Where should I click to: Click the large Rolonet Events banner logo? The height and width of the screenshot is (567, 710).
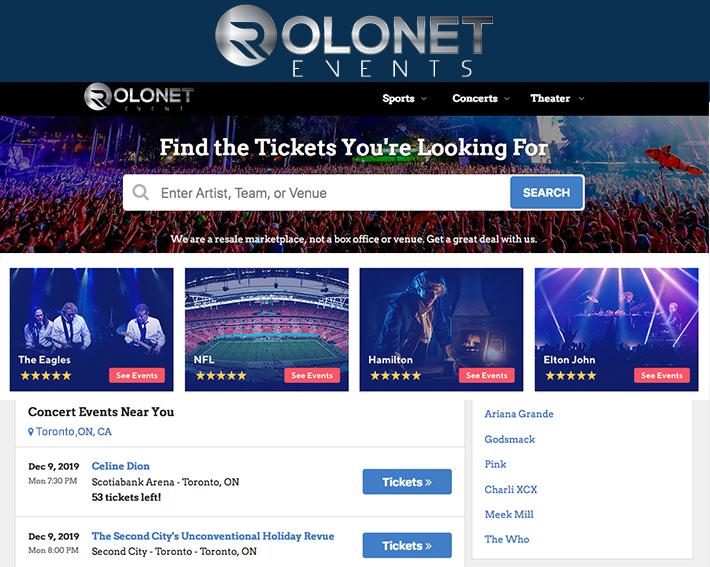tap(354, 42)
